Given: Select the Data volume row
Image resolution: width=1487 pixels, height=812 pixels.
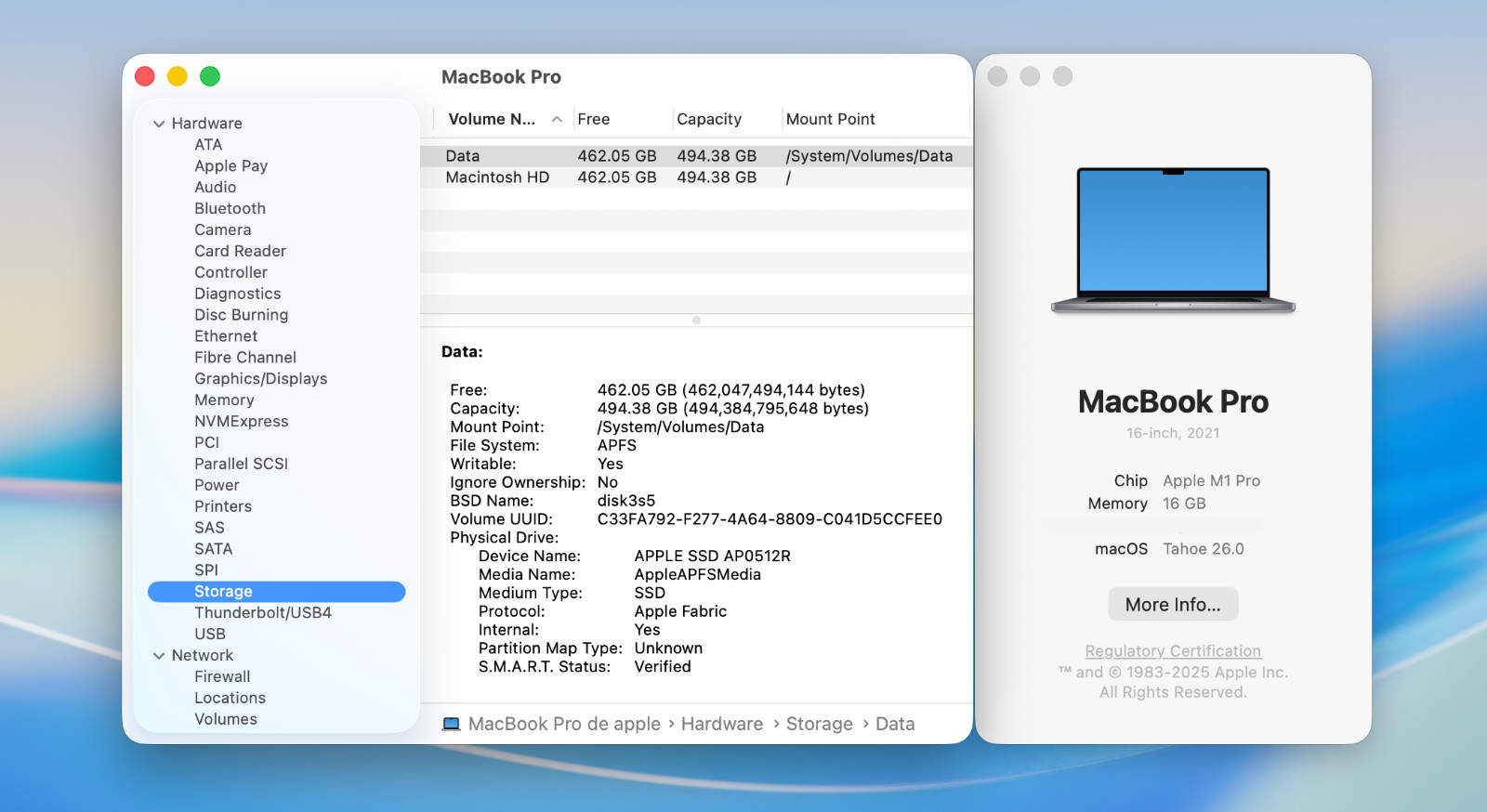Looking at the screenshot, I should pyautogui.click(x=696, y=156).
